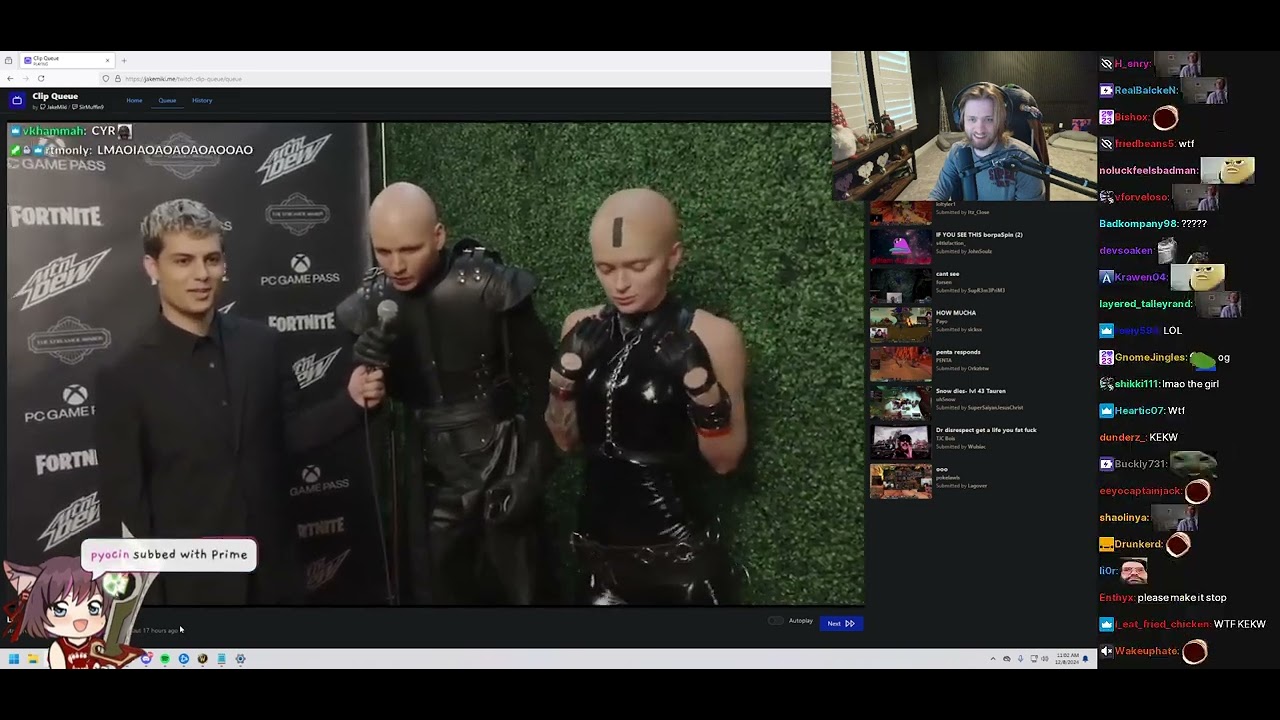Open the Windows Start menu
Screen dimensions: 1280x720
[13, 659]
